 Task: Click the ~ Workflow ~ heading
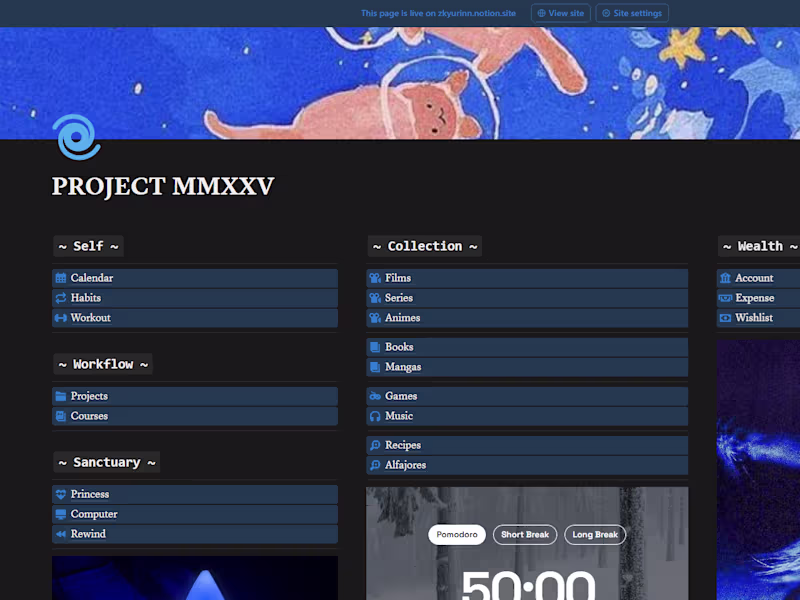[x=103, y=364]
